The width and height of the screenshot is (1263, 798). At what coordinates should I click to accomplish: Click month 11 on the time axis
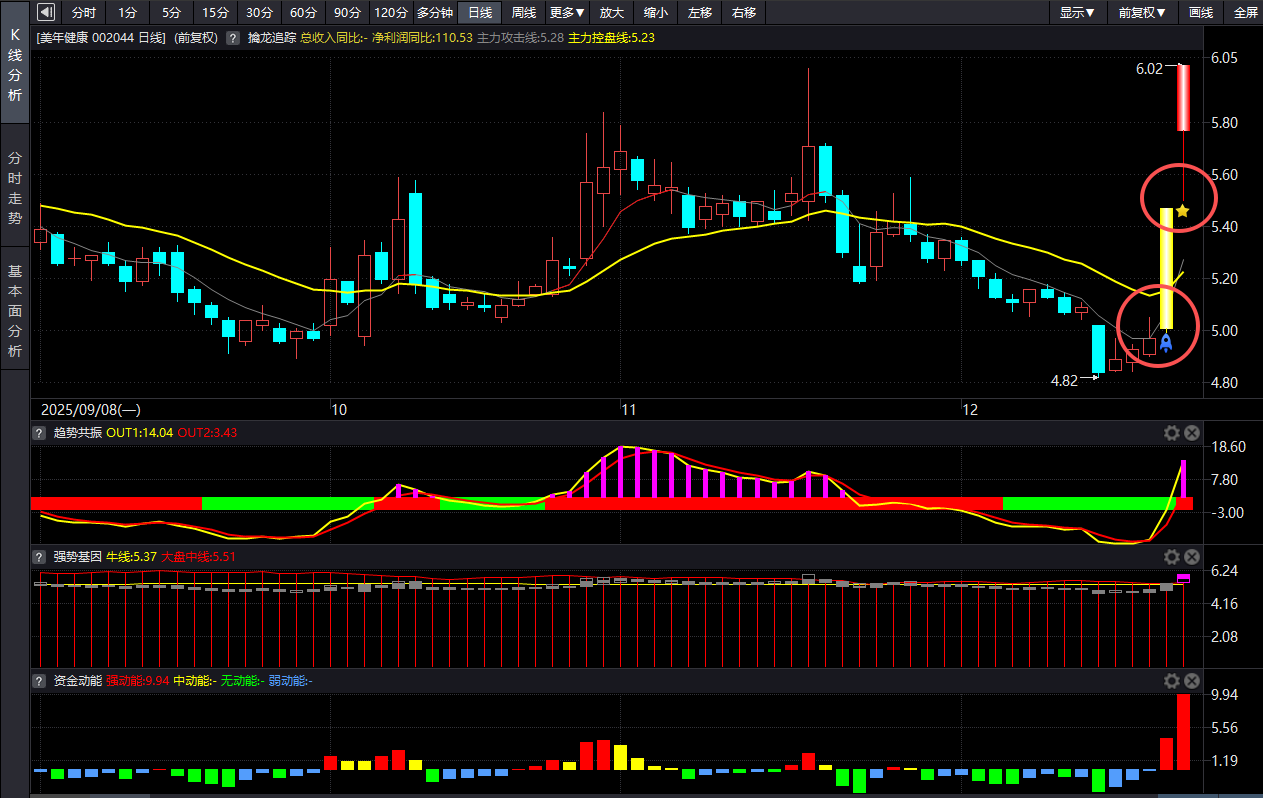pyautogui.click(x=628, y=410)
